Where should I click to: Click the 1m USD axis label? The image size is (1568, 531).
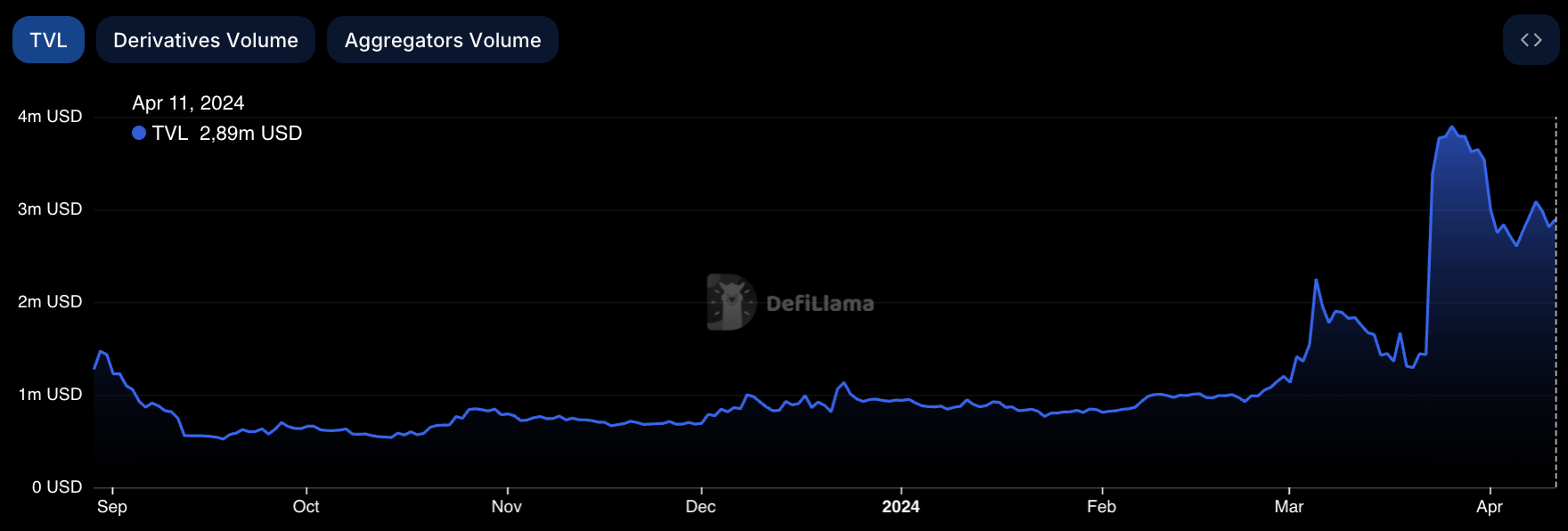[x=50, y=395]
